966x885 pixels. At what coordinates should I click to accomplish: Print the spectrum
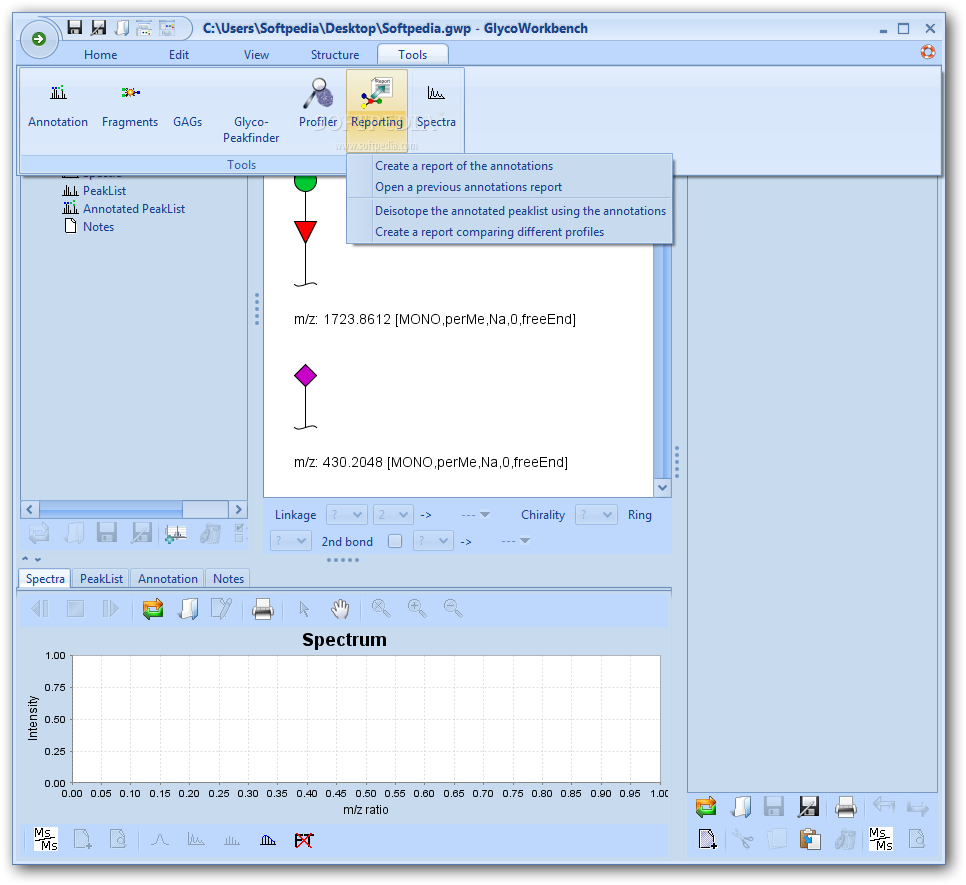coord(263,608)
